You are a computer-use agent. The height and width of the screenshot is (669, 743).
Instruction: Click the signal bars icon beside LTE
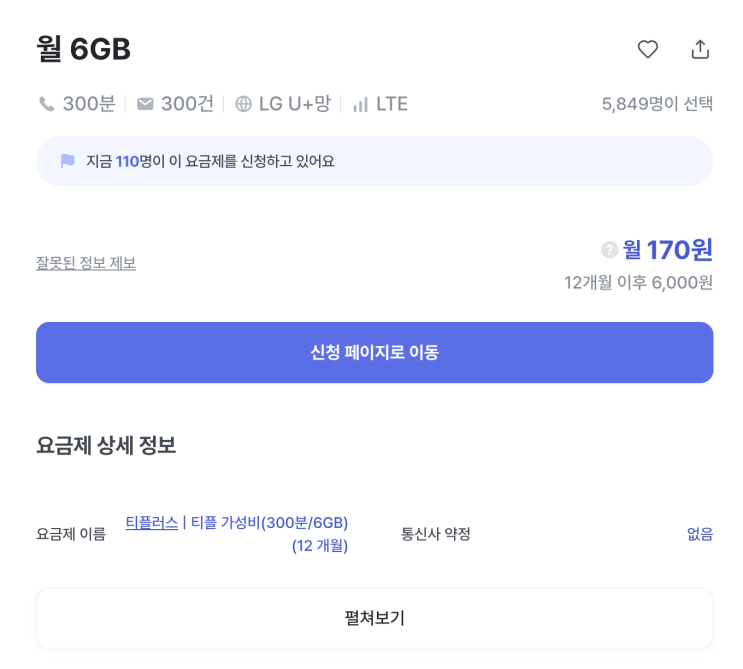(x=361, y=104)
